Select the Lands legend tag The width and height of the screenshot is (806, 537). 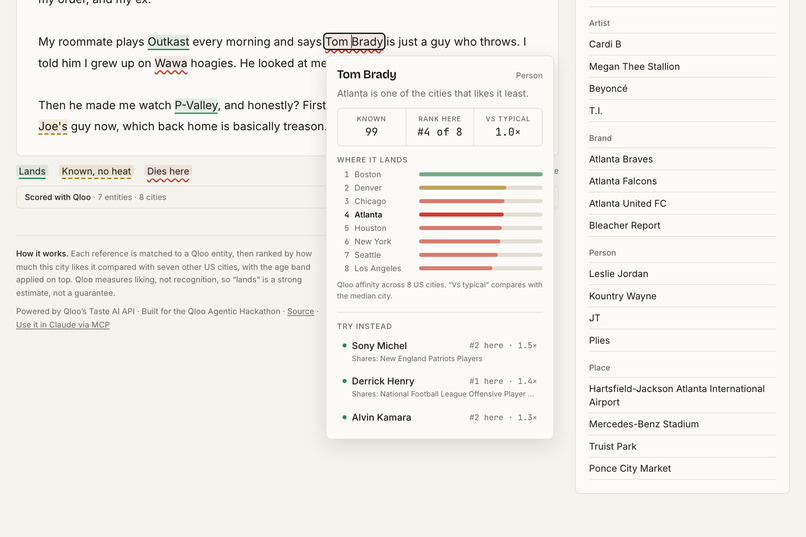(32, 172)
